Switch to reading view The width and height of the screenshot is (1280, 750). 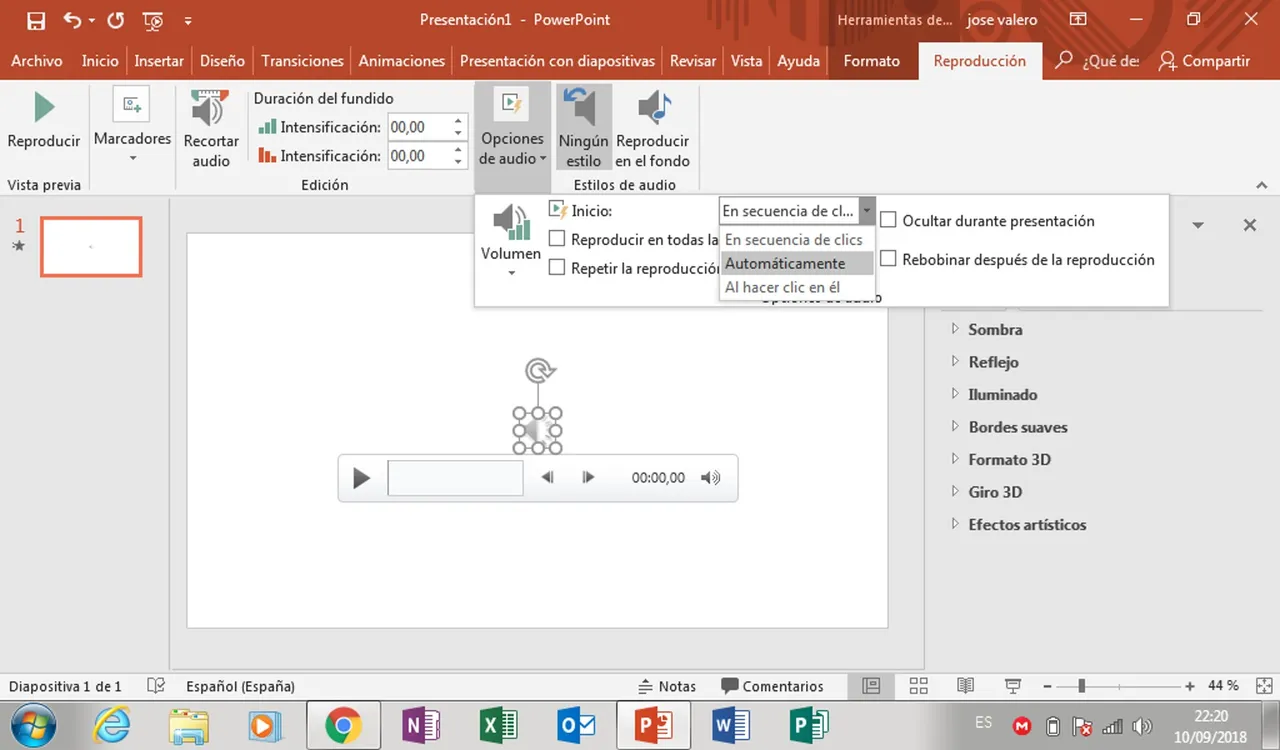965,686
